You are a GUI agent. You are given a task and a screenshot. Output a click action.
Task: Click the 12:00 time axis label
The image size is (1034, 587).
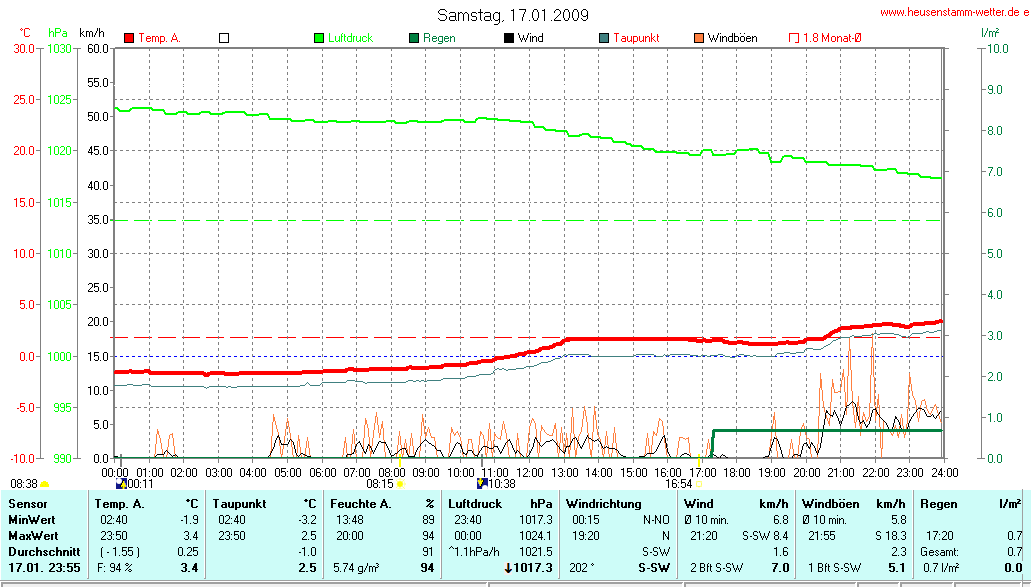[529, 472]
